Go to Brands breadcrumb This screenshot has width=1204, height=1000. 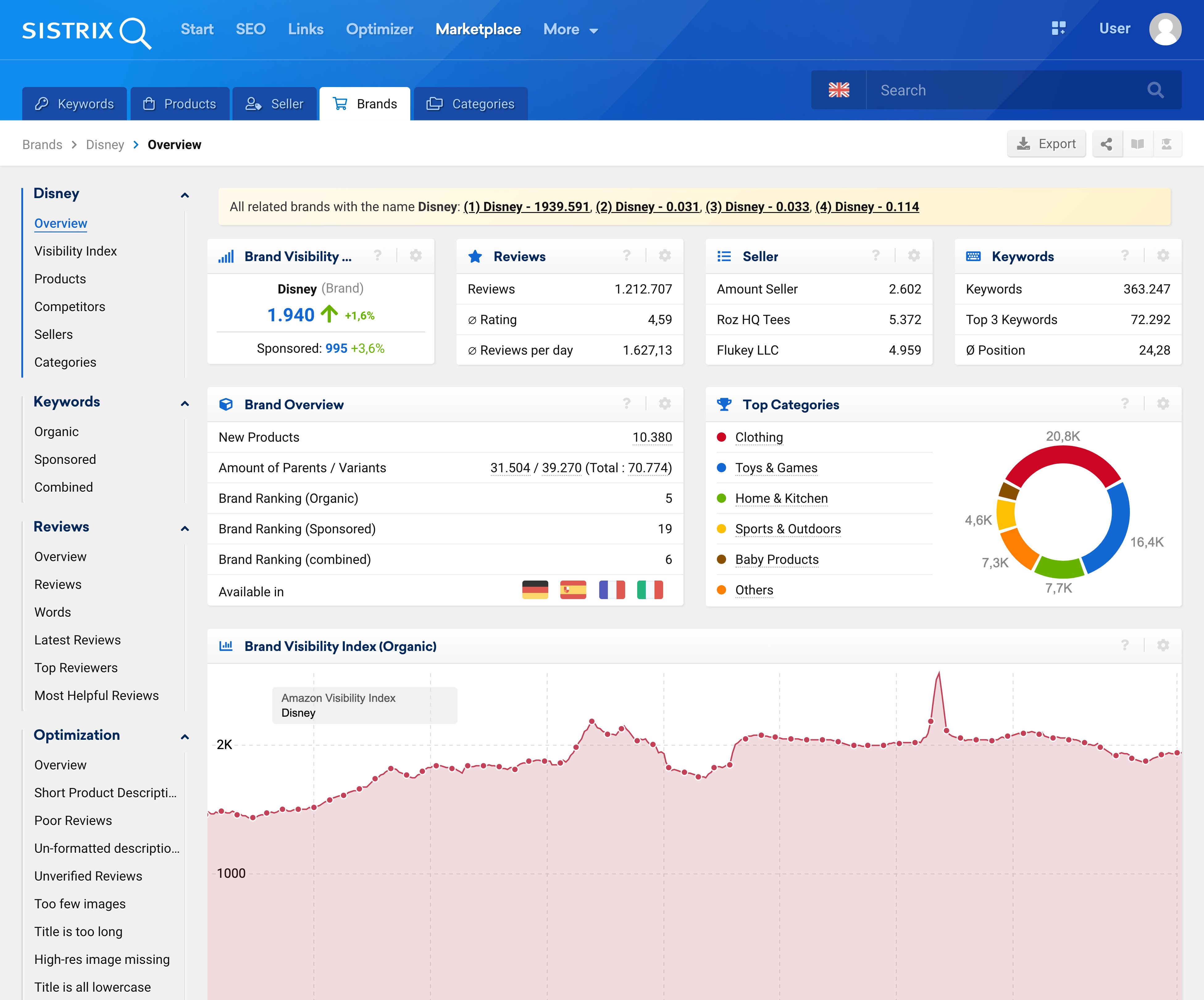pyautogui.click(x=42, y=144)
